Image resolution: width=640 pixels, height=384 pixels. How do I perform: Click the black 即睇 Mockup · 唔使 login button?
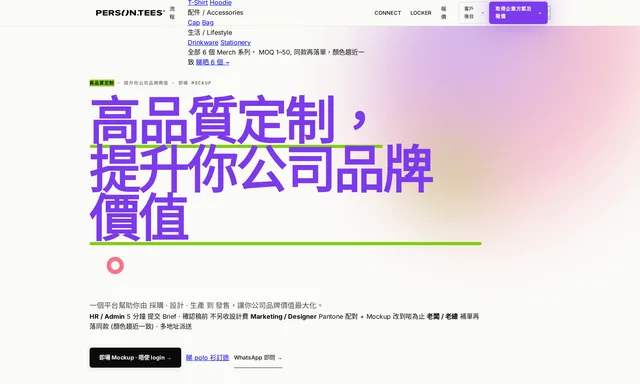(x=135, y=357)
